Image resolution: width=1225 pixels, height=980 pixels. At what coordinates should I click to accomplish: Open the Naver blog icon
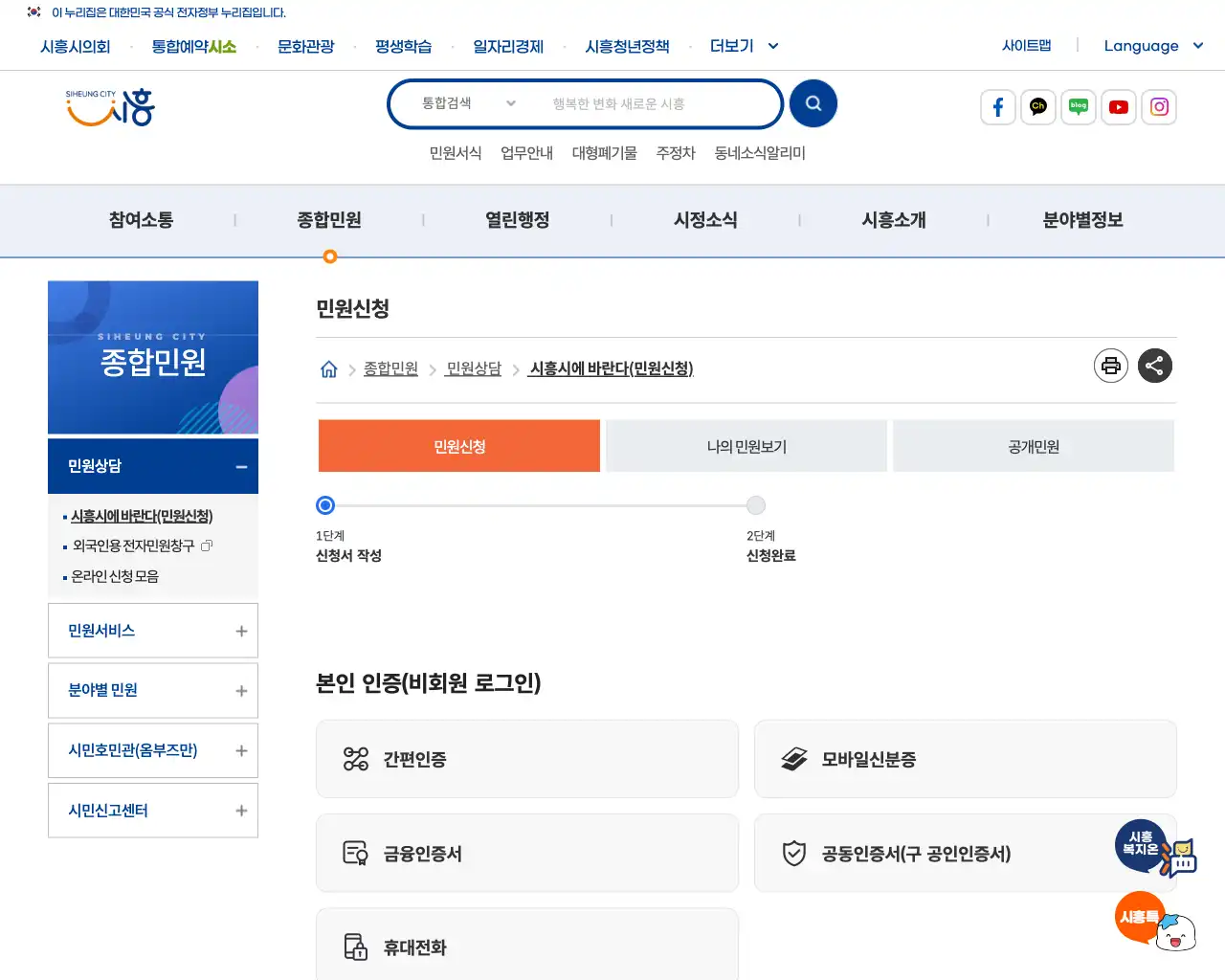(x=1079, y=107)
